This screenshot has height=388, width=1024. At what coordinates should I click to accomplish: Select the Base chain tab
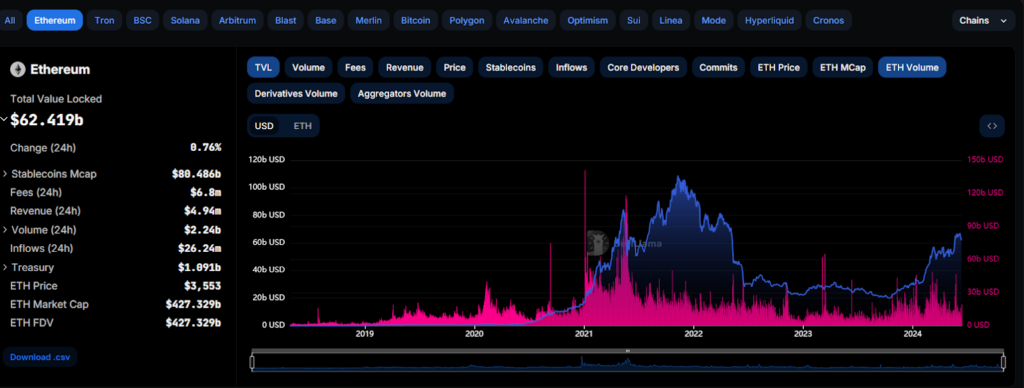(326, 20)
